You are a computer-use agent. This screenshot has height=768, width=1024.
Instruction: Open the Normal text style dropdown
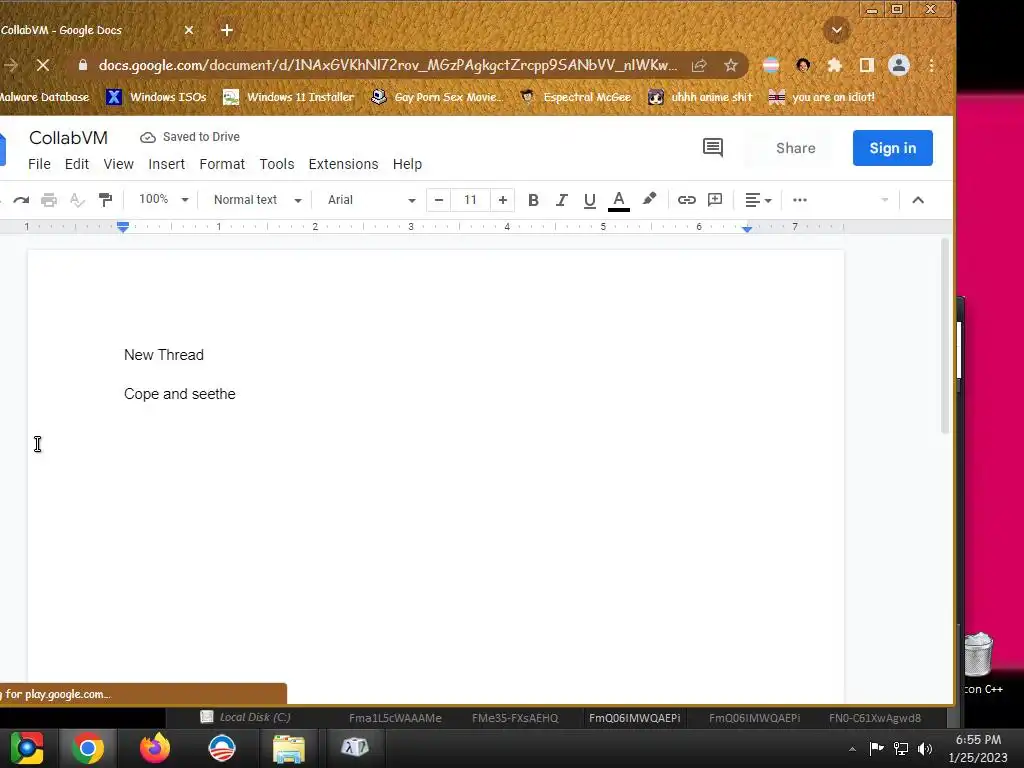point(257,200)
